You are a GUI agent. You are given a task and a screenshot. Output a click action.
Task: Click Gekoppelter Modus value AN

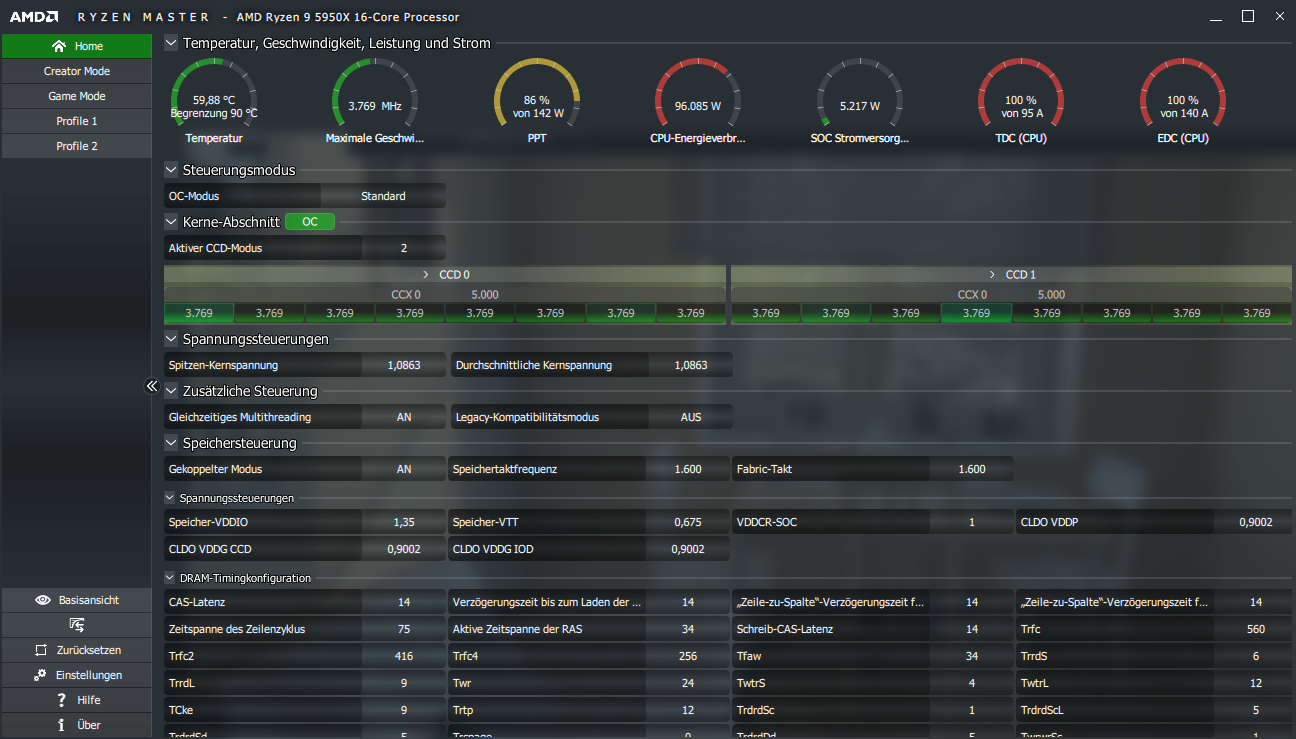[x=404, y=469]
